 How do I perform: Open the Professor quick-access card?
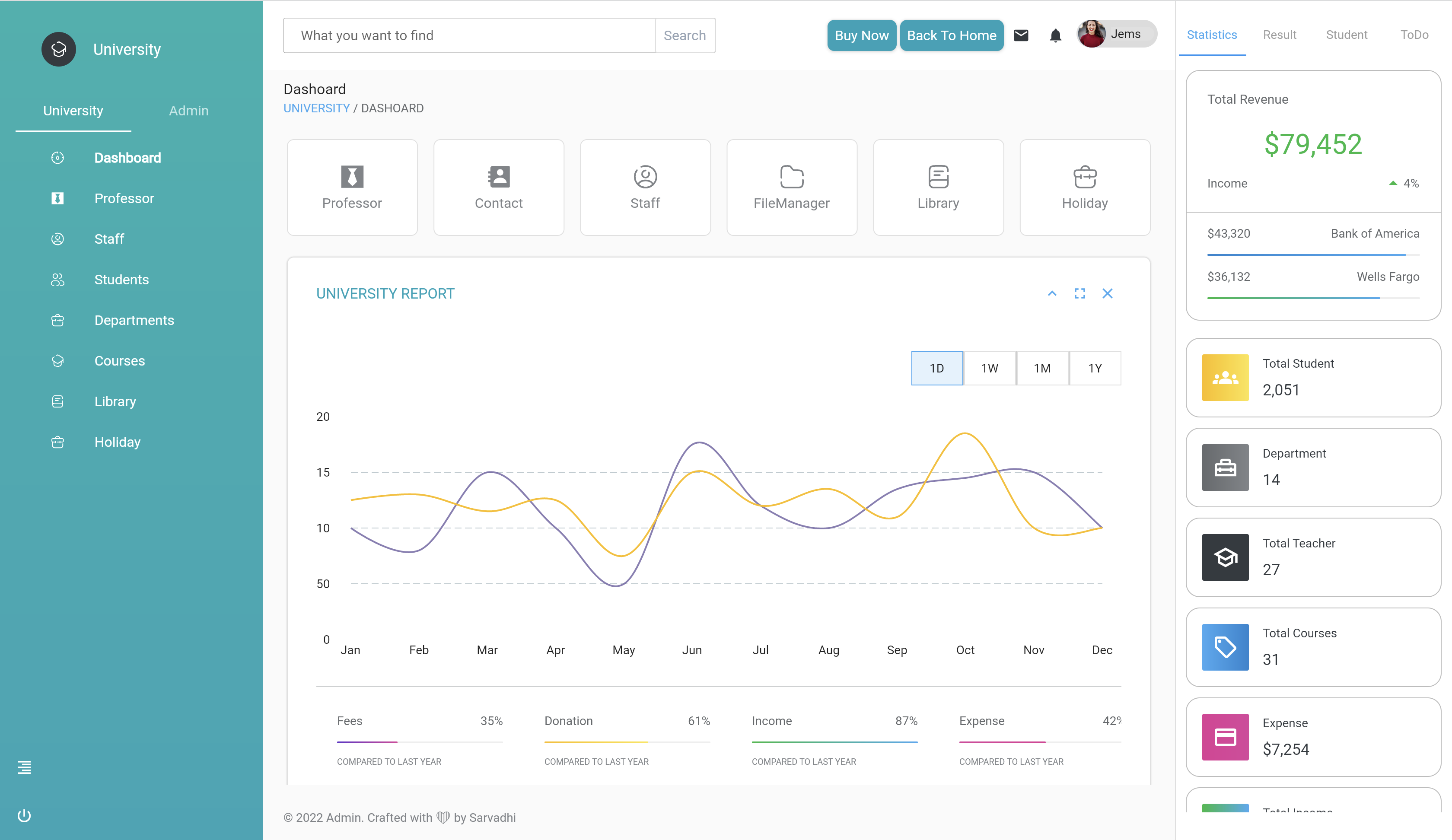click(x=352, y=187)
